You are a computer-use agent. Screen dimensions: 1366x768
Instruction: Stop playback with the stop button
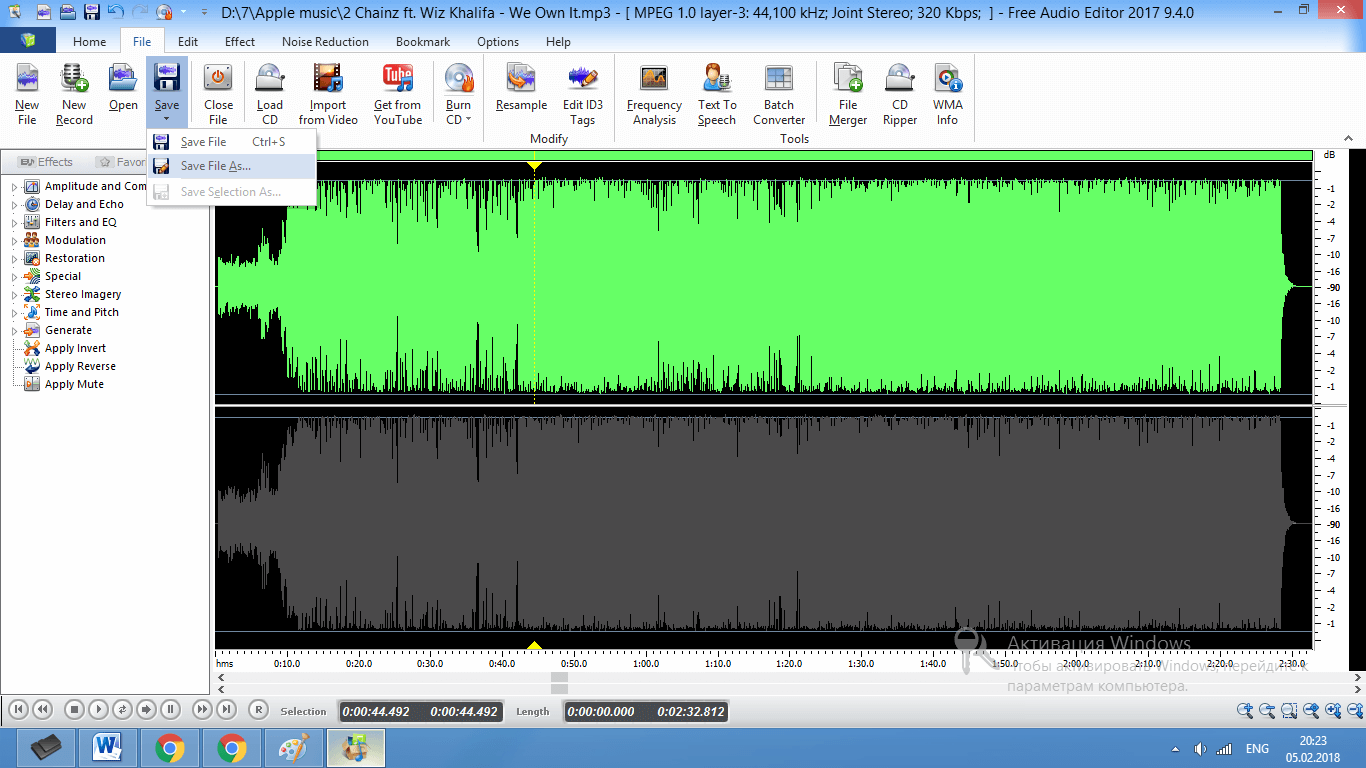(x=74, y=710)
